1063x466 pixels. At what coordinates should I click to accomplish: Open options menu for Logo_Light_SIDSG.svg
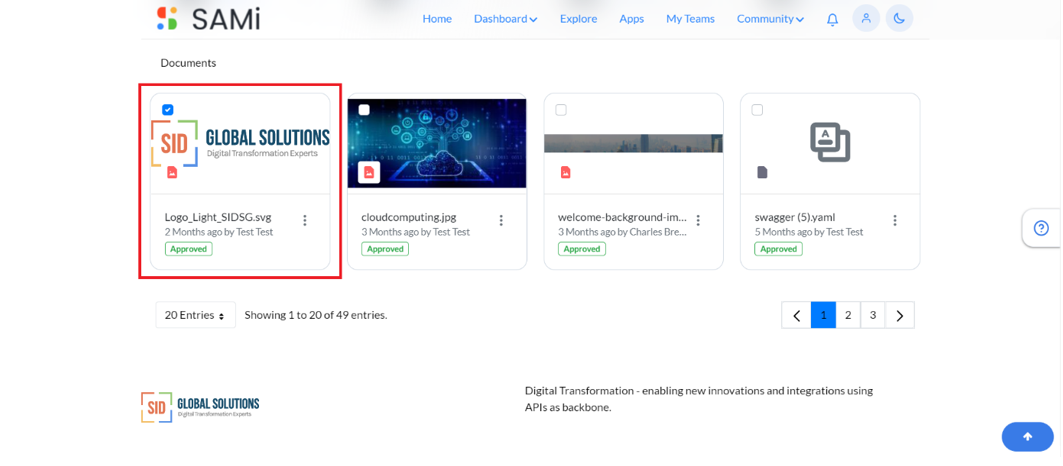[x=304, y=220]
